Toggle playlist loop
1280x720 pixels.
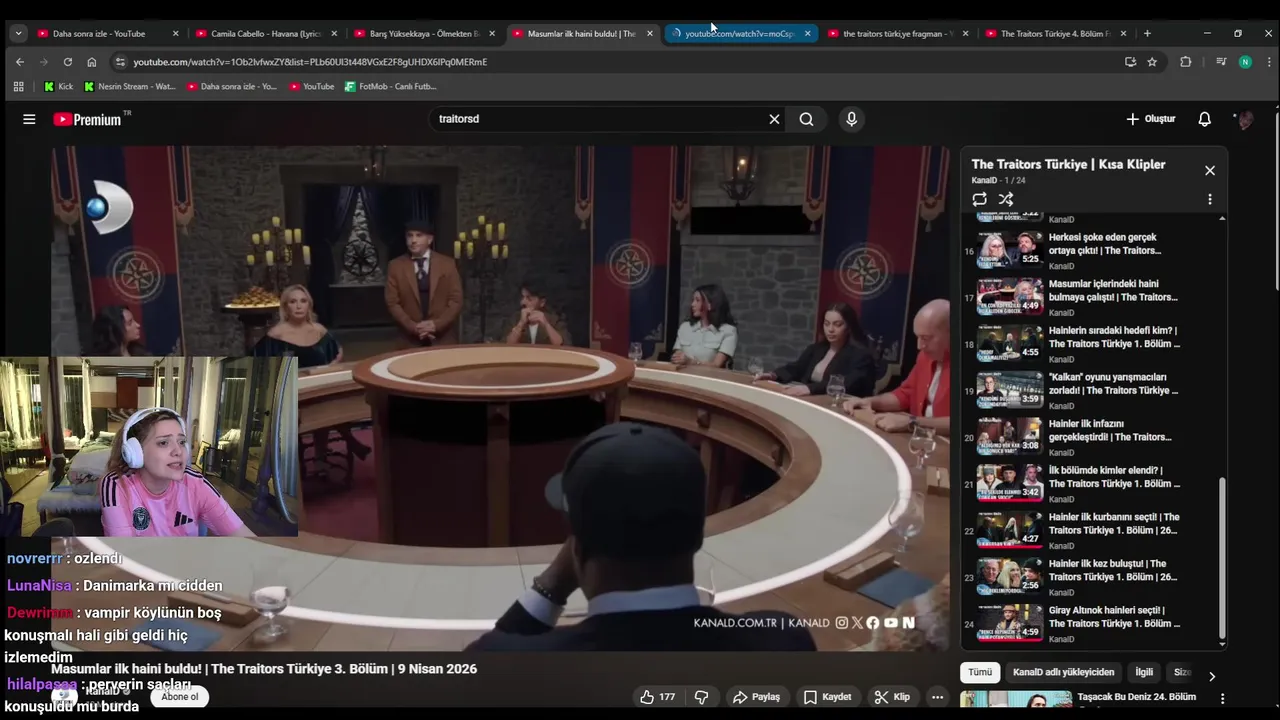(x=979, y=199)
